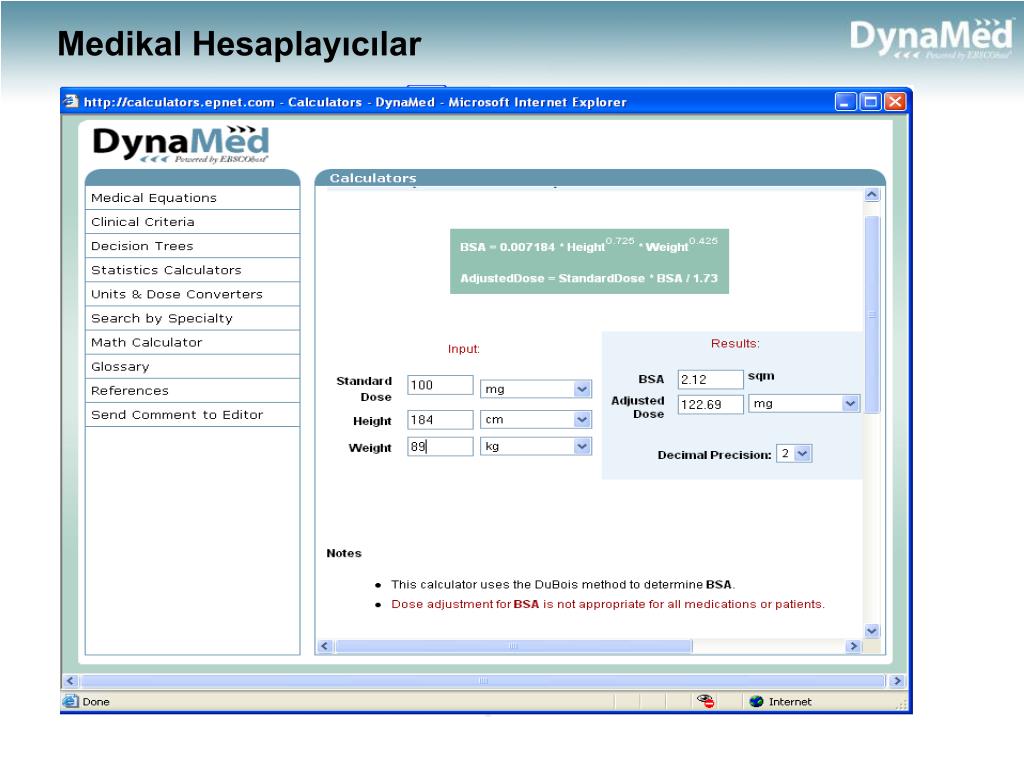Open the Clinical Criteria section
The width and height of the screenshot is (1024, 768).
click(x=193, y=222)
